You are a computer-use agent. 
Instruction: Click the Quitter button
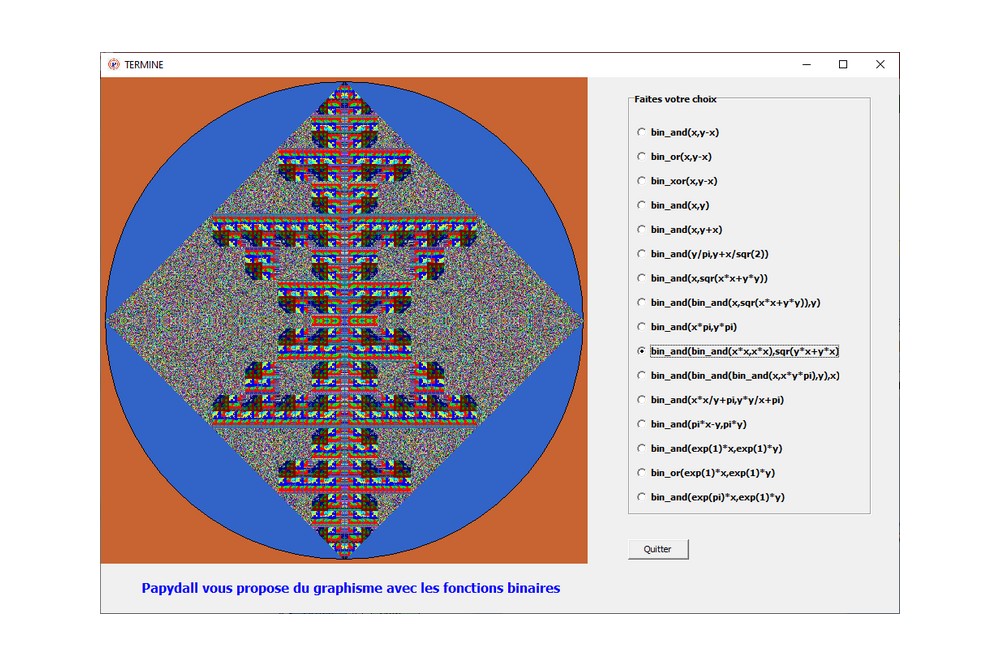pyautogui.click(x=658, y=549)
